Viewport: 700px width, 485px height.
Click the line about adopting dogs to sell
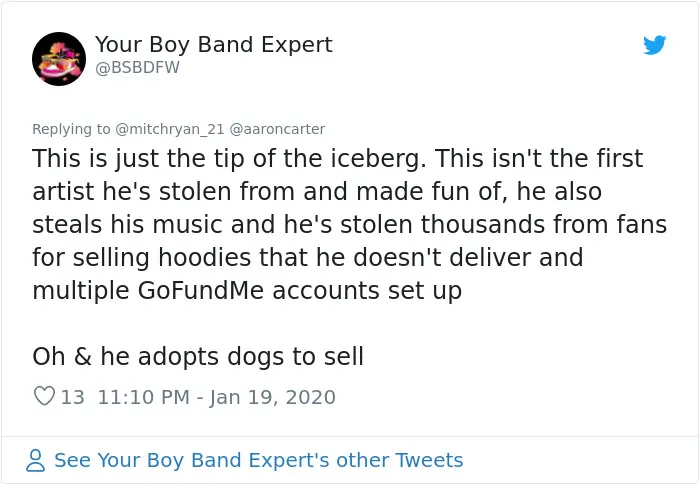[x=198, y=356]
